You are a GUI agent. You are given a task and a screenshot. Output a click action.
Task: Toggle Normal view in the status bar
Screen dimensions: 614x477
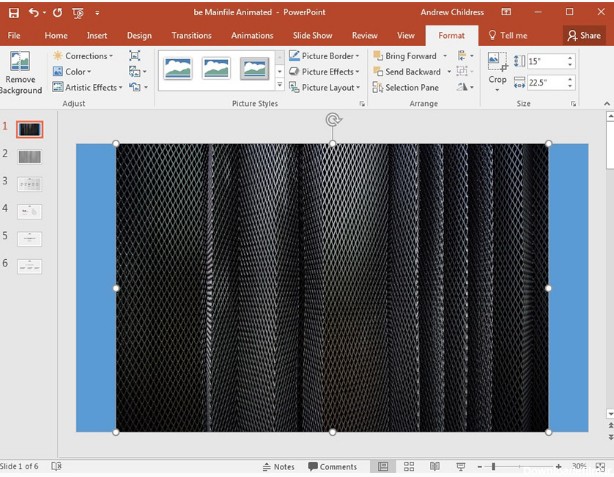pos(382,466)
